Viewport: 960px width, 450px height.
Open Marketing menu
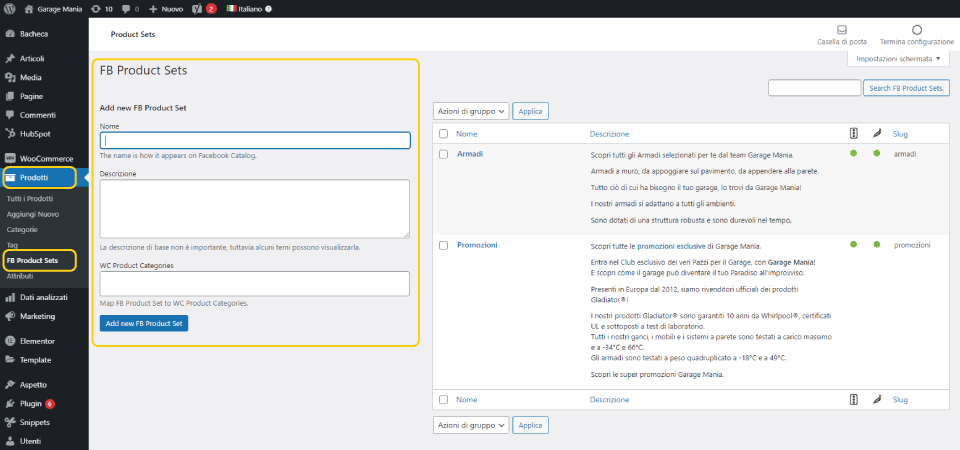pos(37,317)
